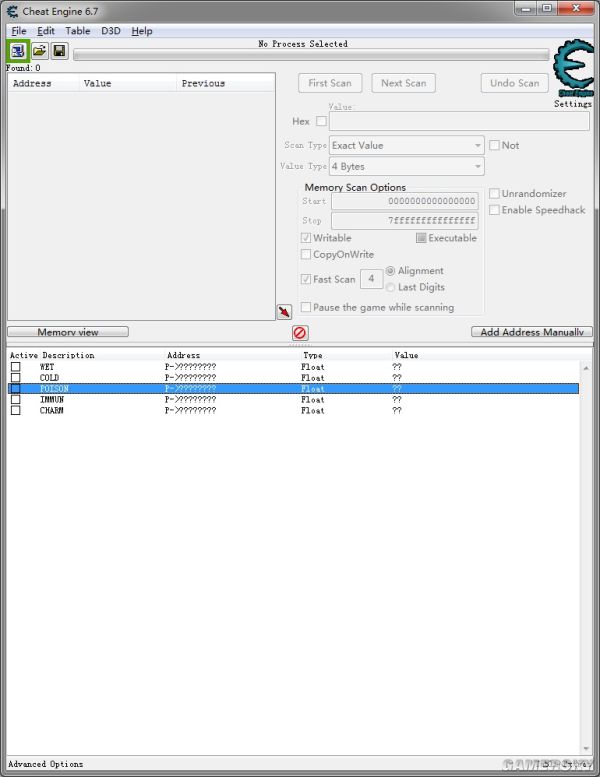Open the process list icon
600x777 pixels.
[18, 51]
